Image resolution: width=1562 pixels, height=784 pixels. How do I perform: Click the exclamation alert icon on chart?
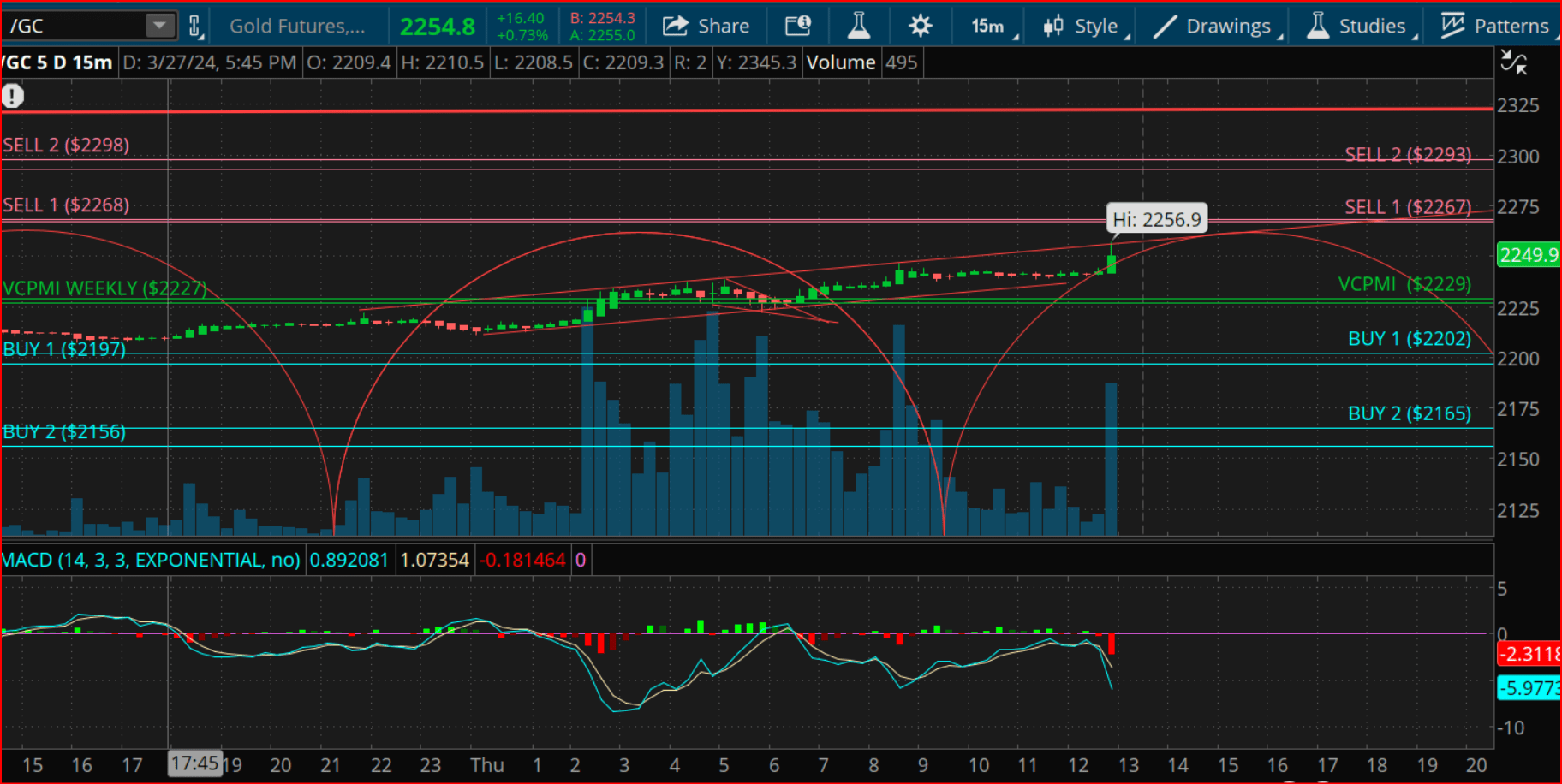coord(13,96)
